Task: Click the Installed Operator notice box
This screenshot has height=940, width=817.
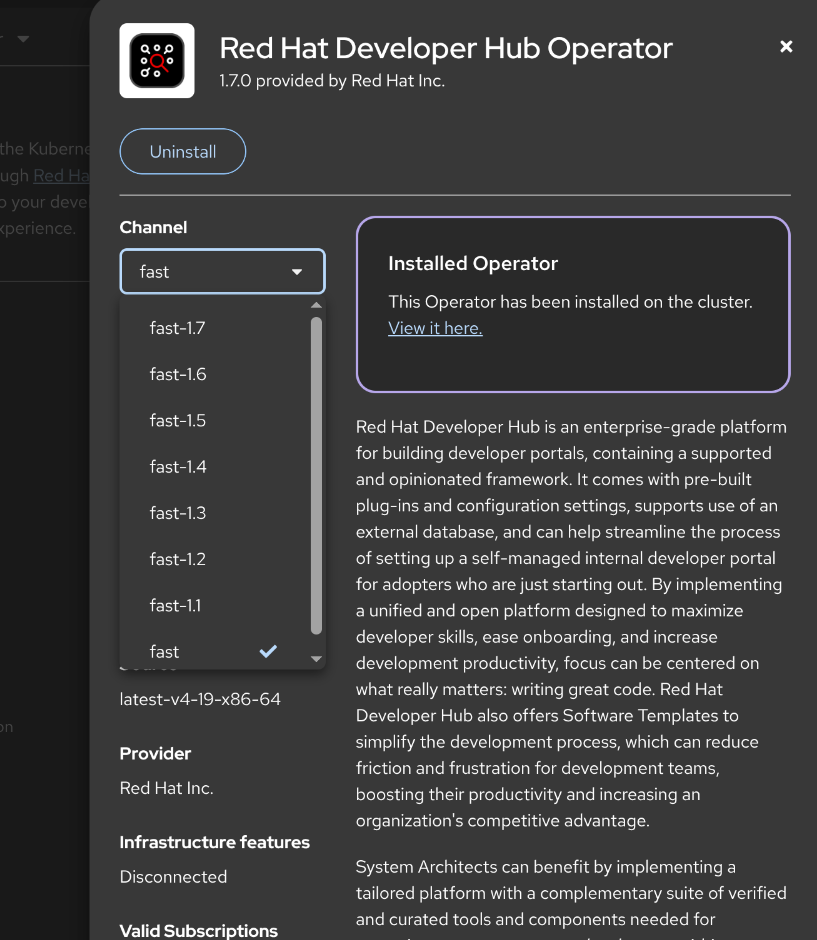Action: pos(573,304)
